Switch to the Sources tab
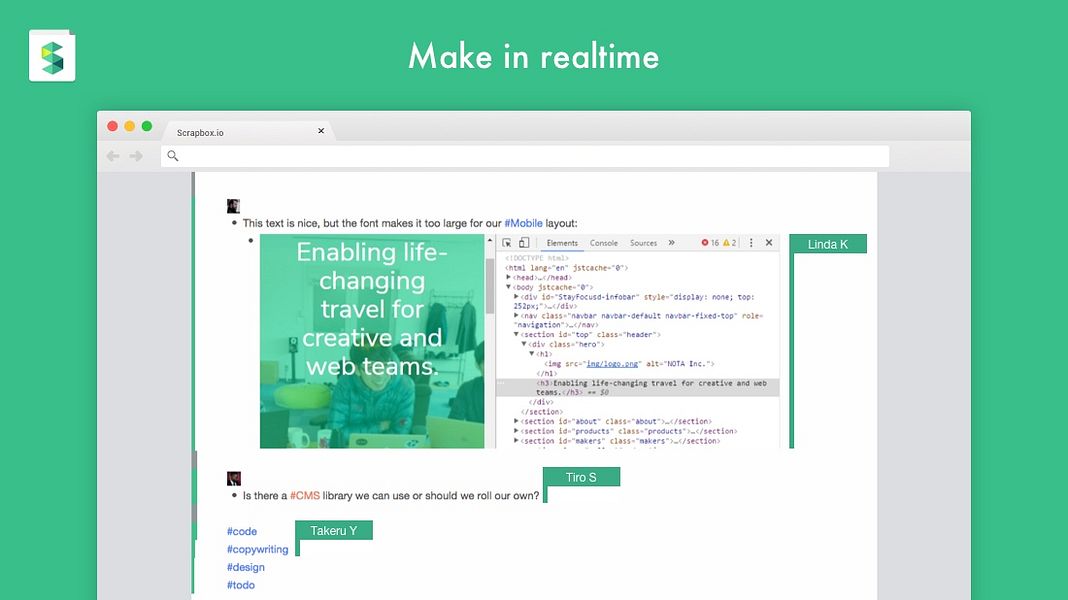This screenshot has width=1068, height=600. tap(643, 243)
